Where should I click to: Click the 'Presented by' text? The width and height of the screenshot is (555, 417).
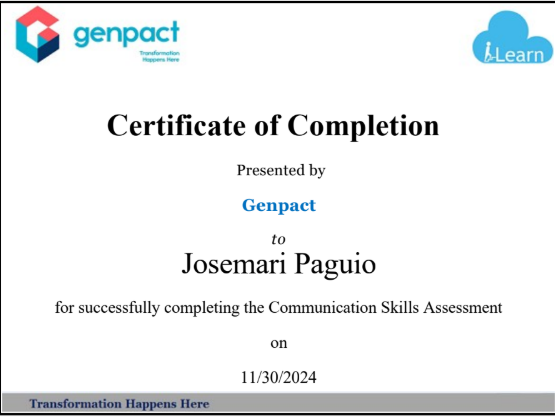point(281,170)
